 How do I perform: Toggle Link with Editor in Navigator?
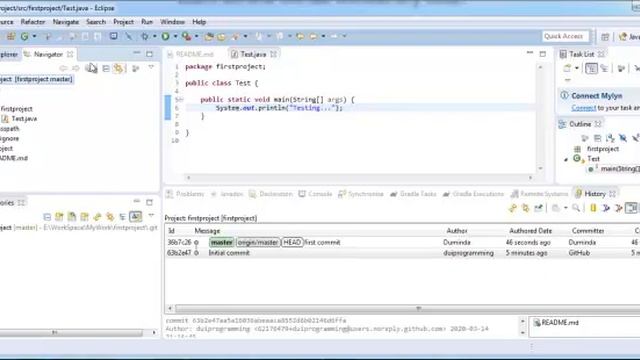click(x=118, y=68)
